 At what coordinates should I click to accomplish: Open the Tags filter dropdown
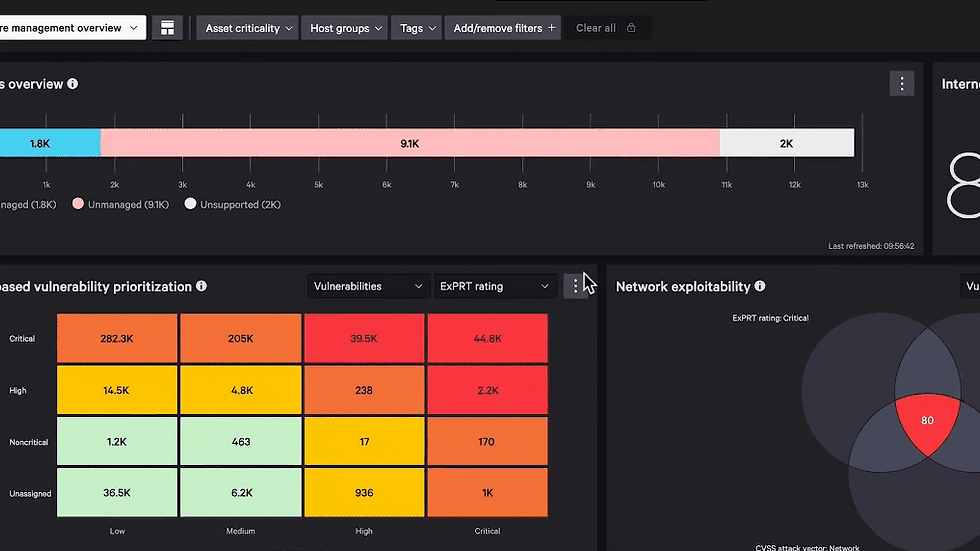[417, 28]
